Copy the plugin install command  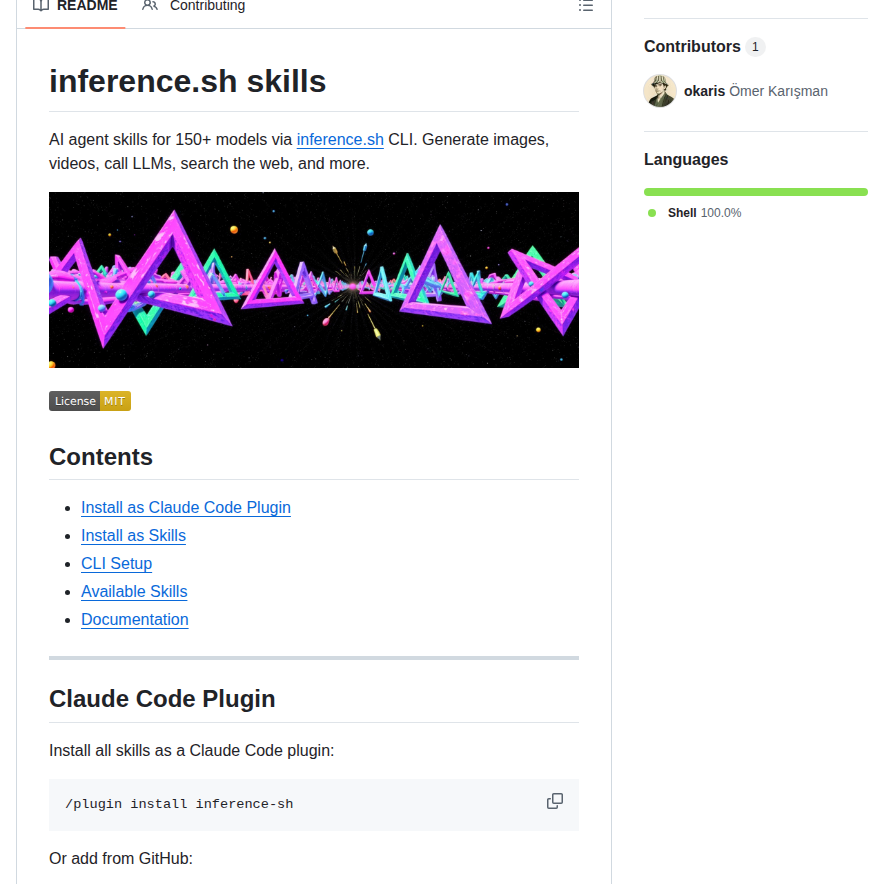555,801
